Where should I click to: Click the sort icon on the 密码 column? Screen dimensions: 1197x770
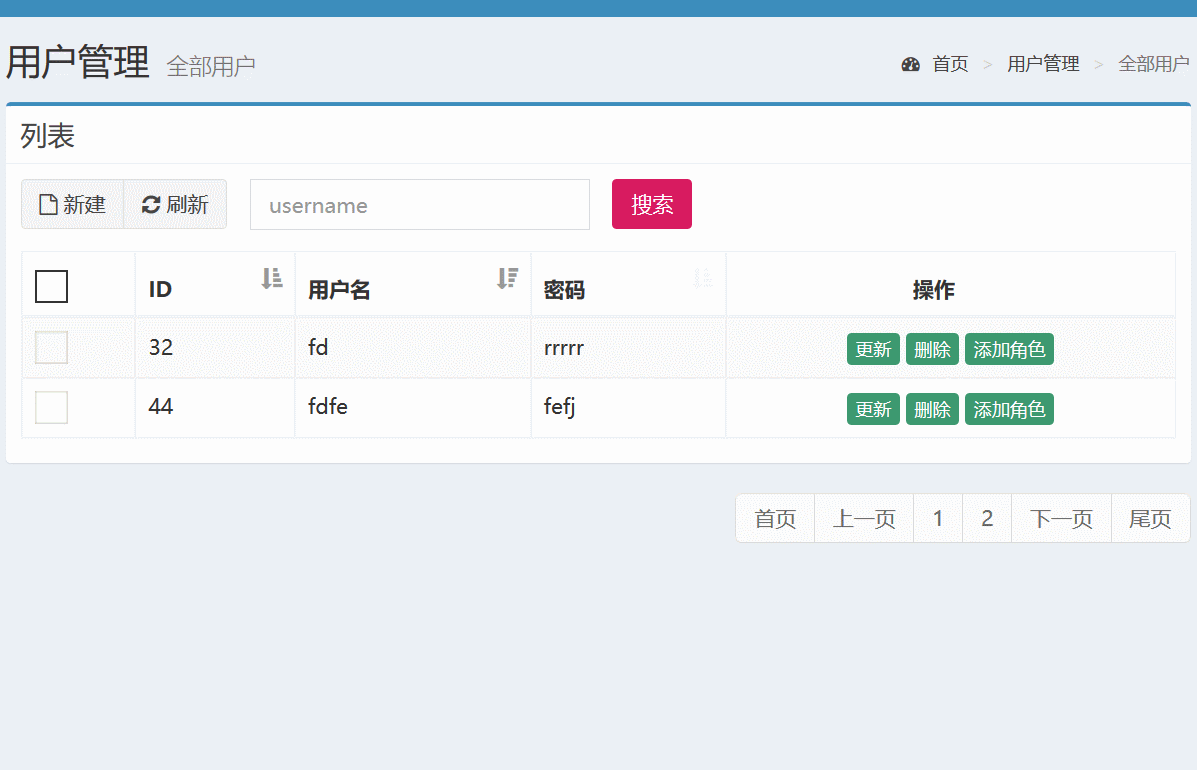pyautogui.click(x=702, y=279)
